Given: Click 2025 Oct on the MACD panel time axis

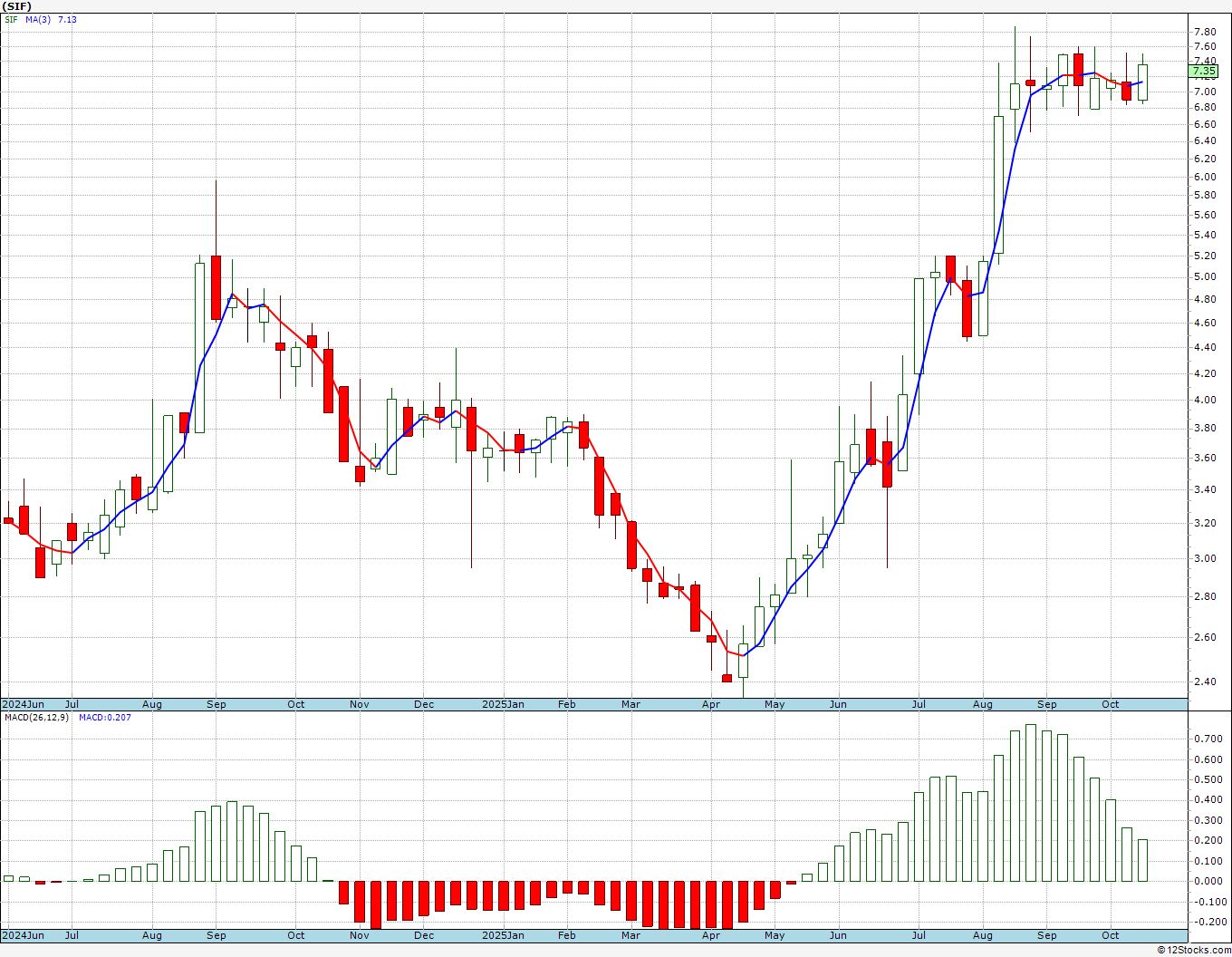Looking at the screenshot, I should [x=1111, y=935].
